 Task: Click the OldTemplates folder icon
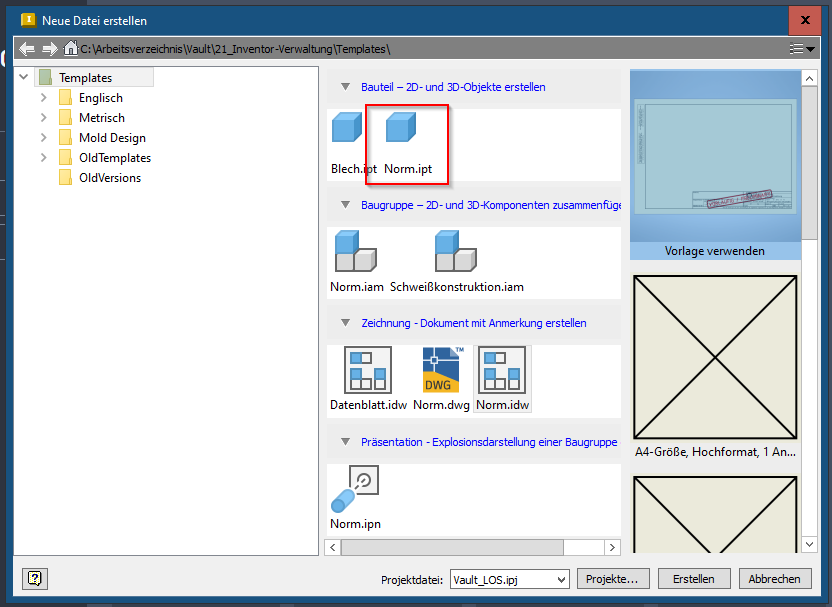point(65,158)
